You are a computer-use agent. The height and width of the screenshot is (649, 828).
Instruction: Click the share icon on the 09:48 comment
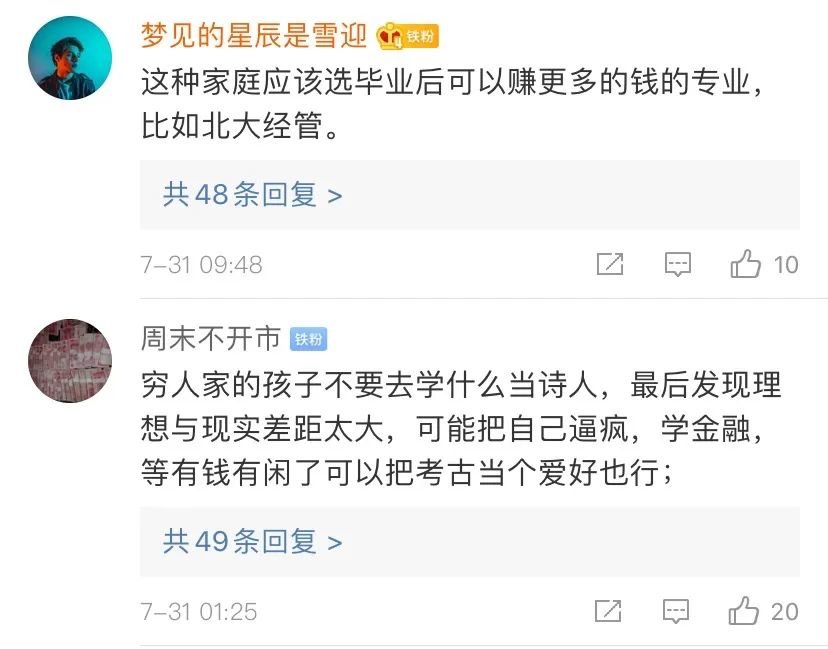pos(610,264)
